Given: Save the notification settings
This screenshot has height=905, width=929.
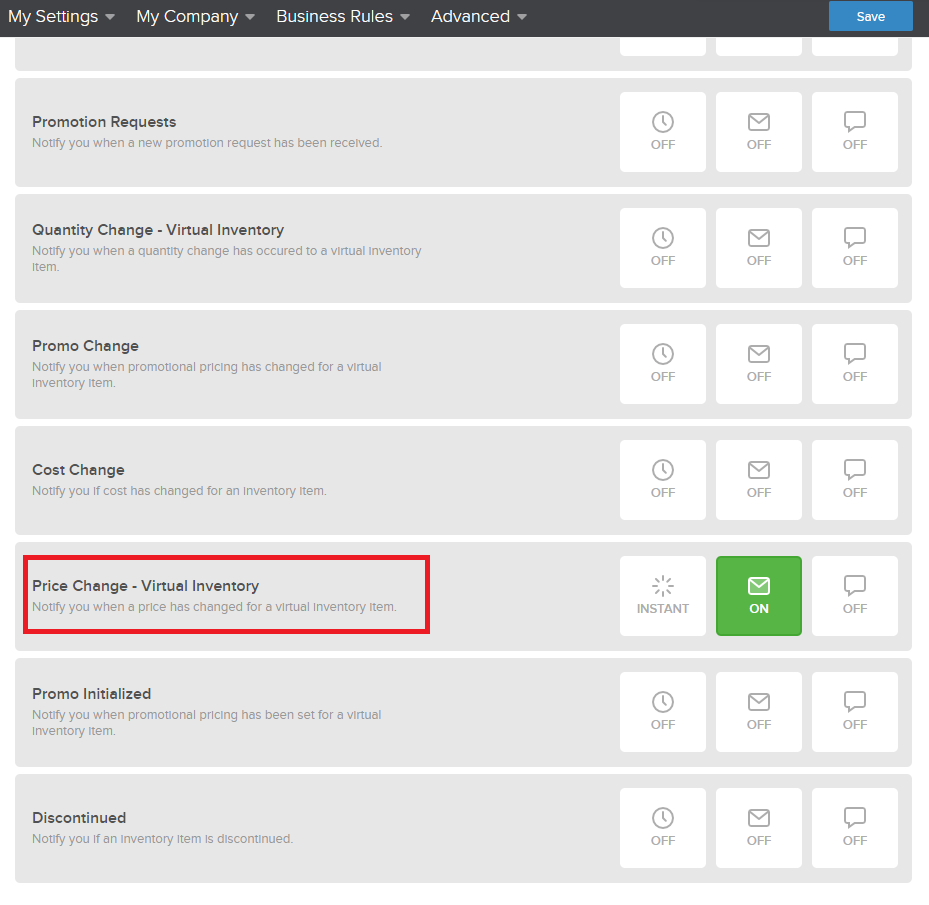Looking at the screenshot, I should click(870, 16).
